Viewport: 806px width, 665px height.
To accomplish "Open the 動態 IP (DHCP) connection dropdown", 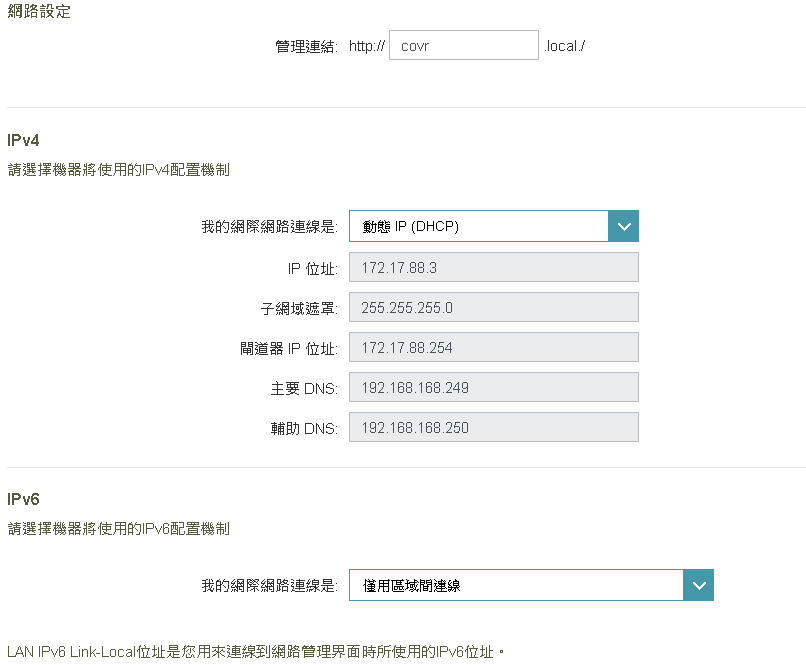I will point(478,226).
